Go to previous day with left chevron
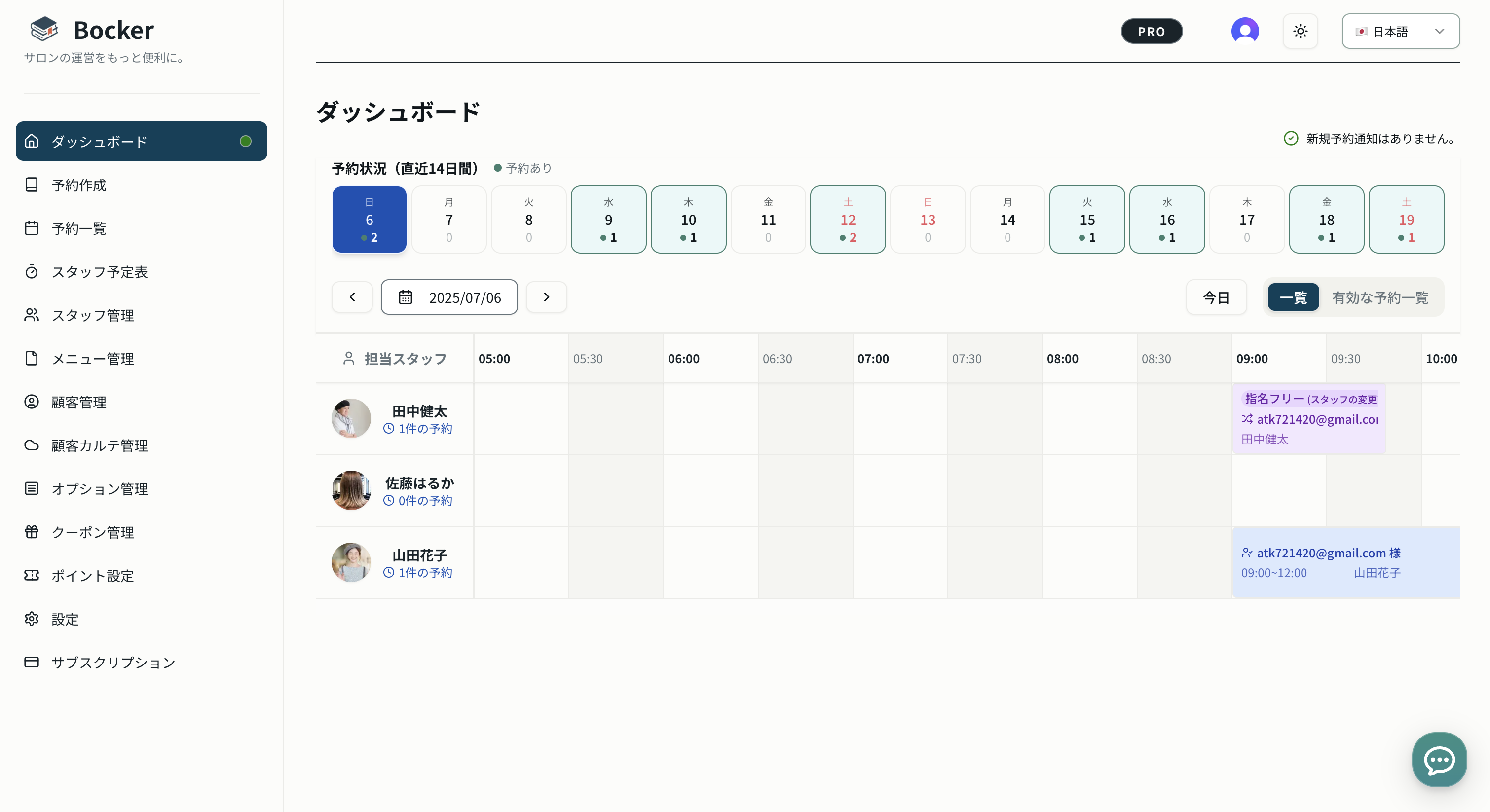 352,297
